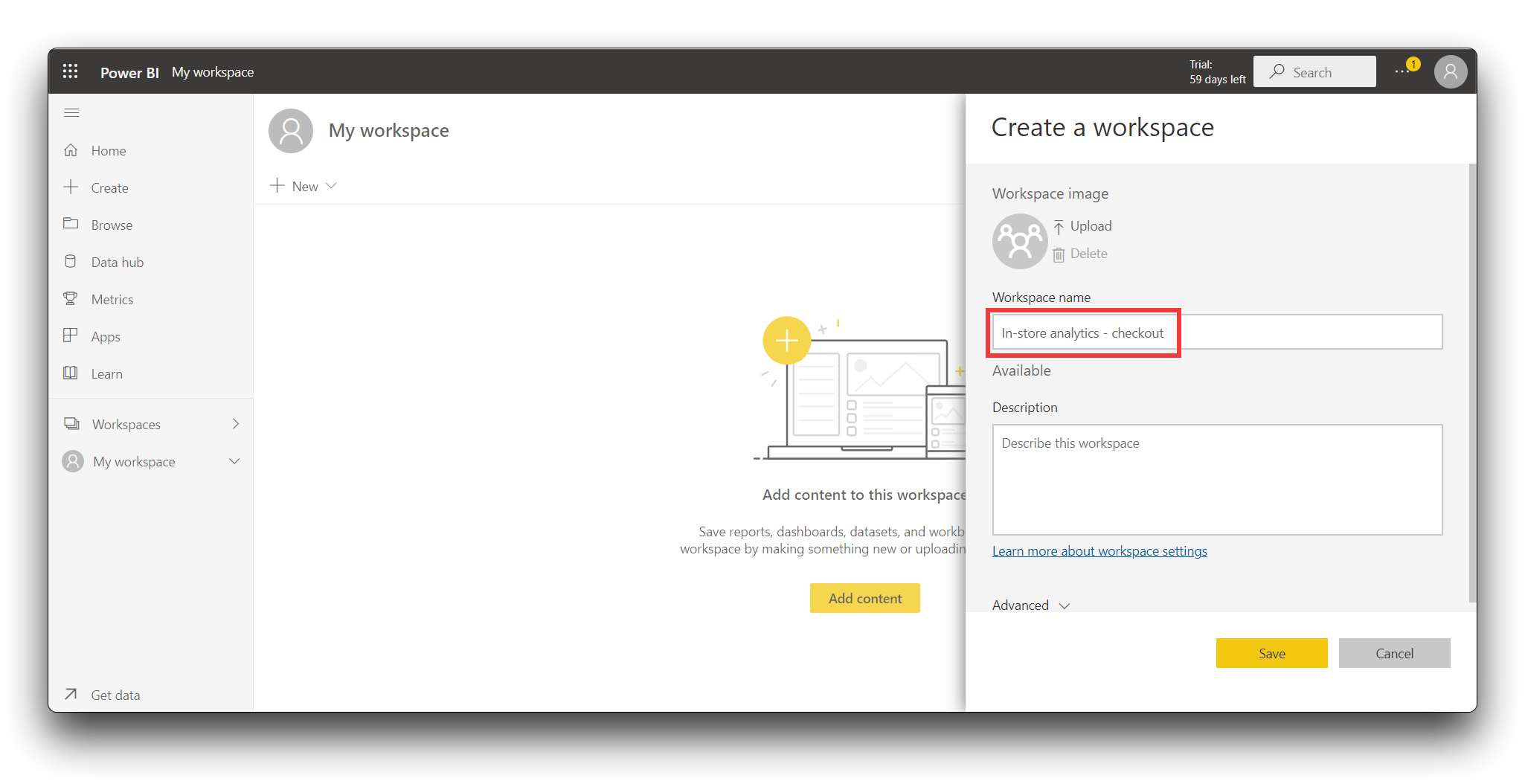
Task: Click the search magnifier icon
Action: [1277, 71]
